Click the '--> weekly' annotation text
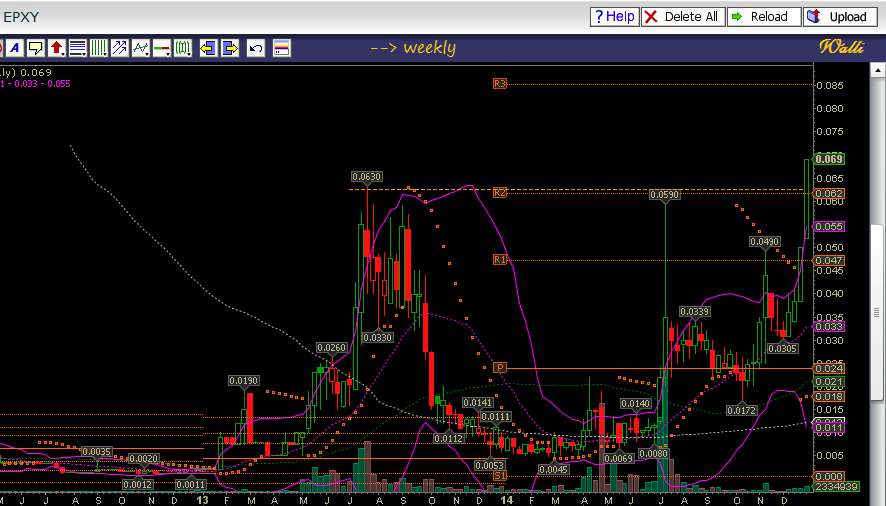Screen dimensions: 886x506 pyautogui.click(x=413, y=48)
